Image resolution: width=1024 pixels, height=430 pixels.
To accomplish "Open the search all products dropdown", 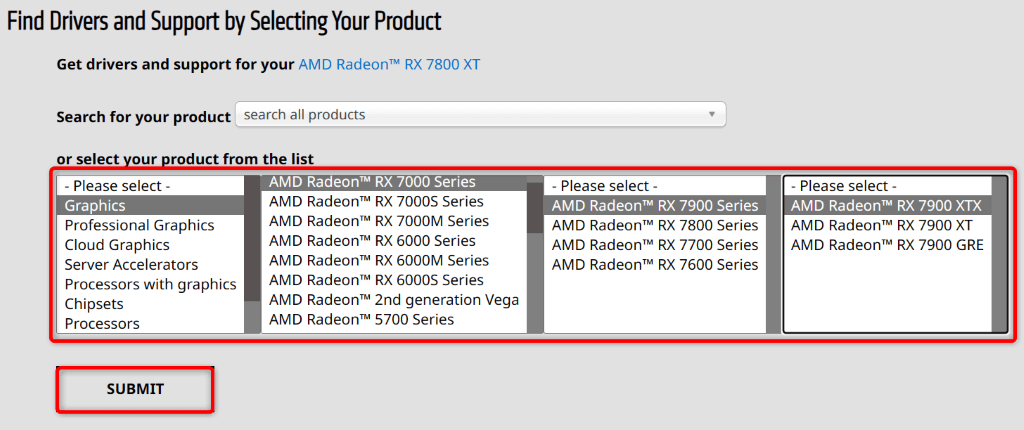I will [480, 115].
